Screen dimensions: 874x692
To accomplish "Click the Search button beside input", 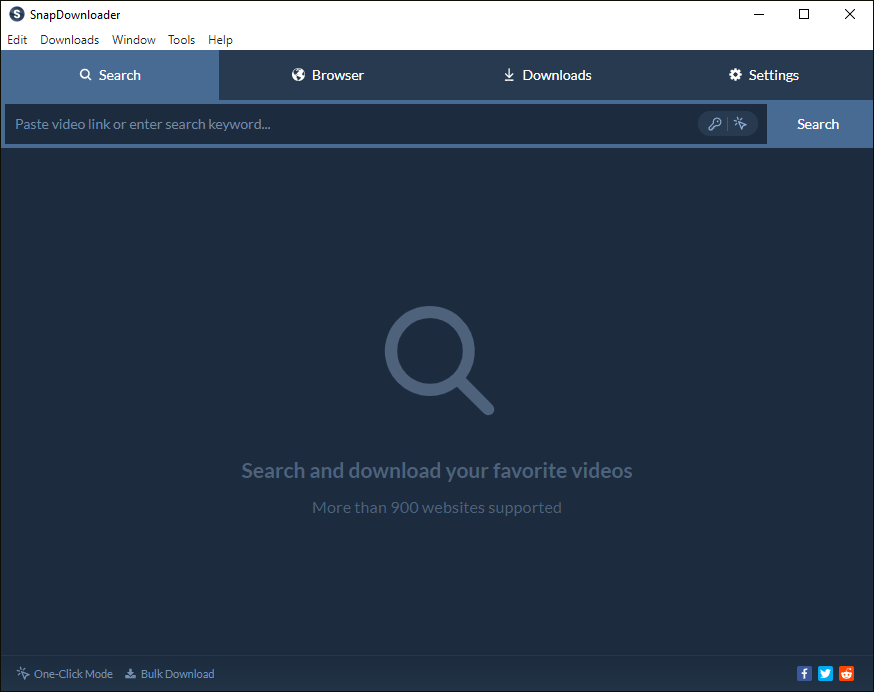I will coord(818,124).
